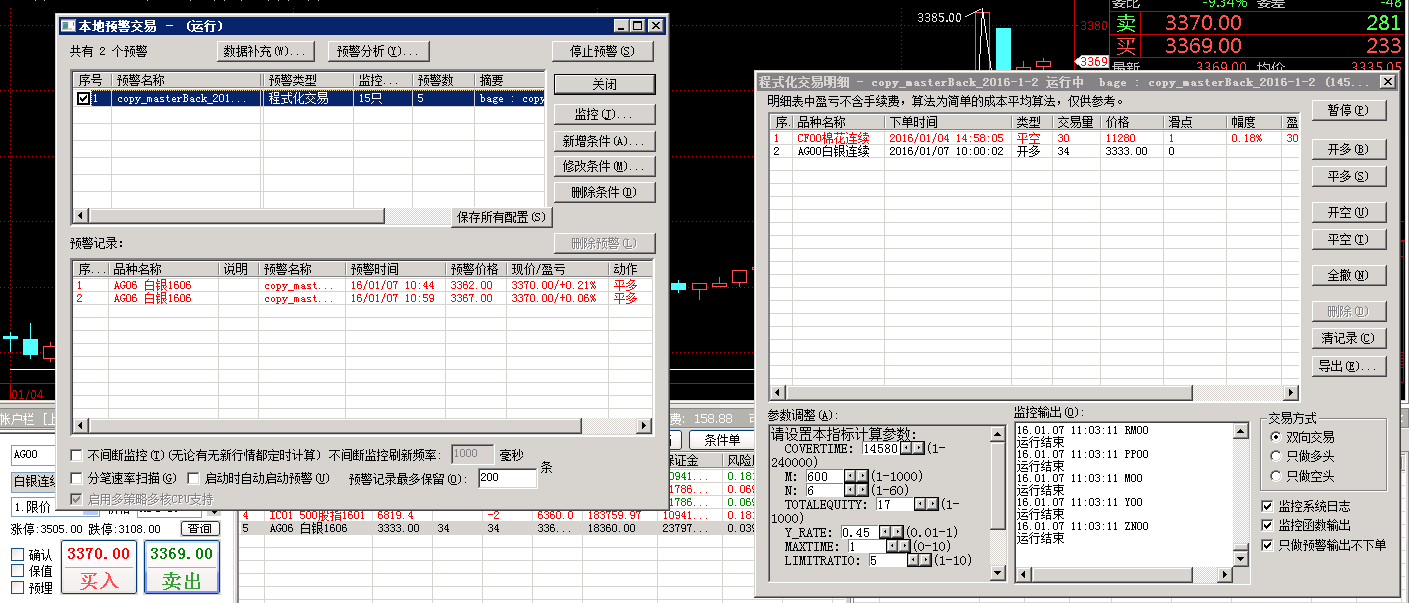Click the red 买入 buy button
1409x603 pixels.
click(x=98, y=568)
